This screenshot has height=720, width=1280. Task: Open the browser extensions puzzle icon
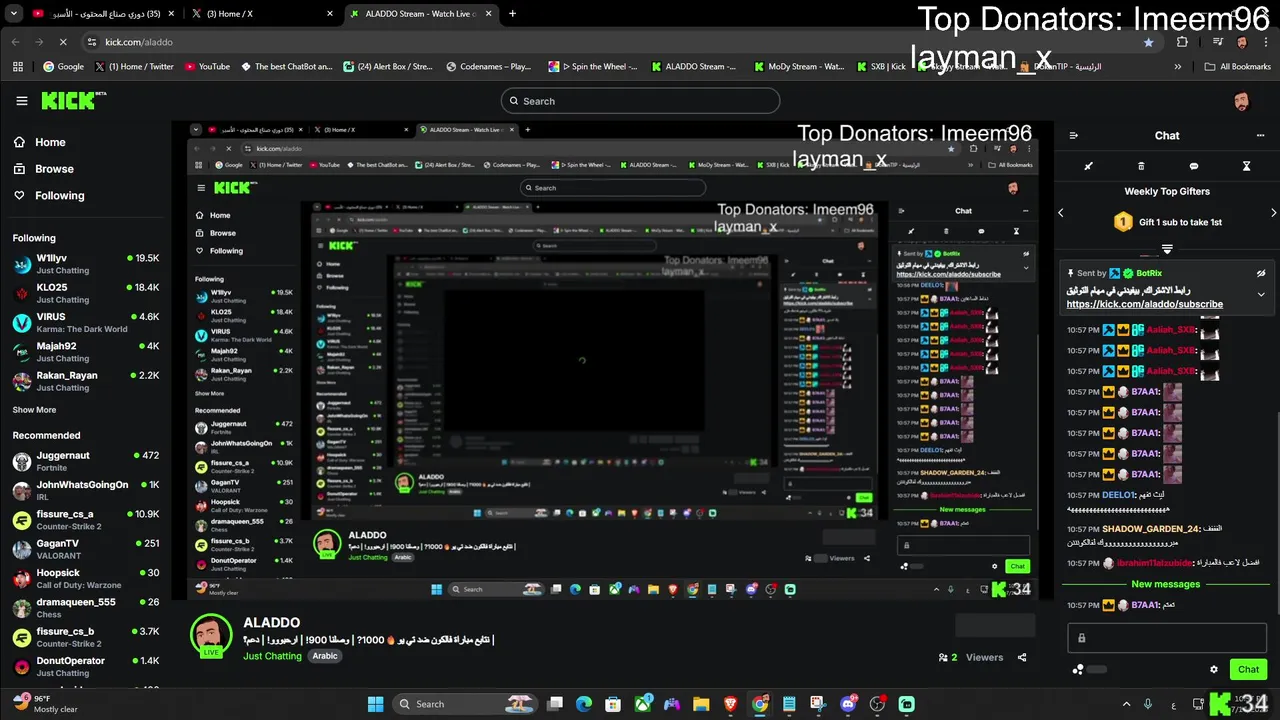1182,42
